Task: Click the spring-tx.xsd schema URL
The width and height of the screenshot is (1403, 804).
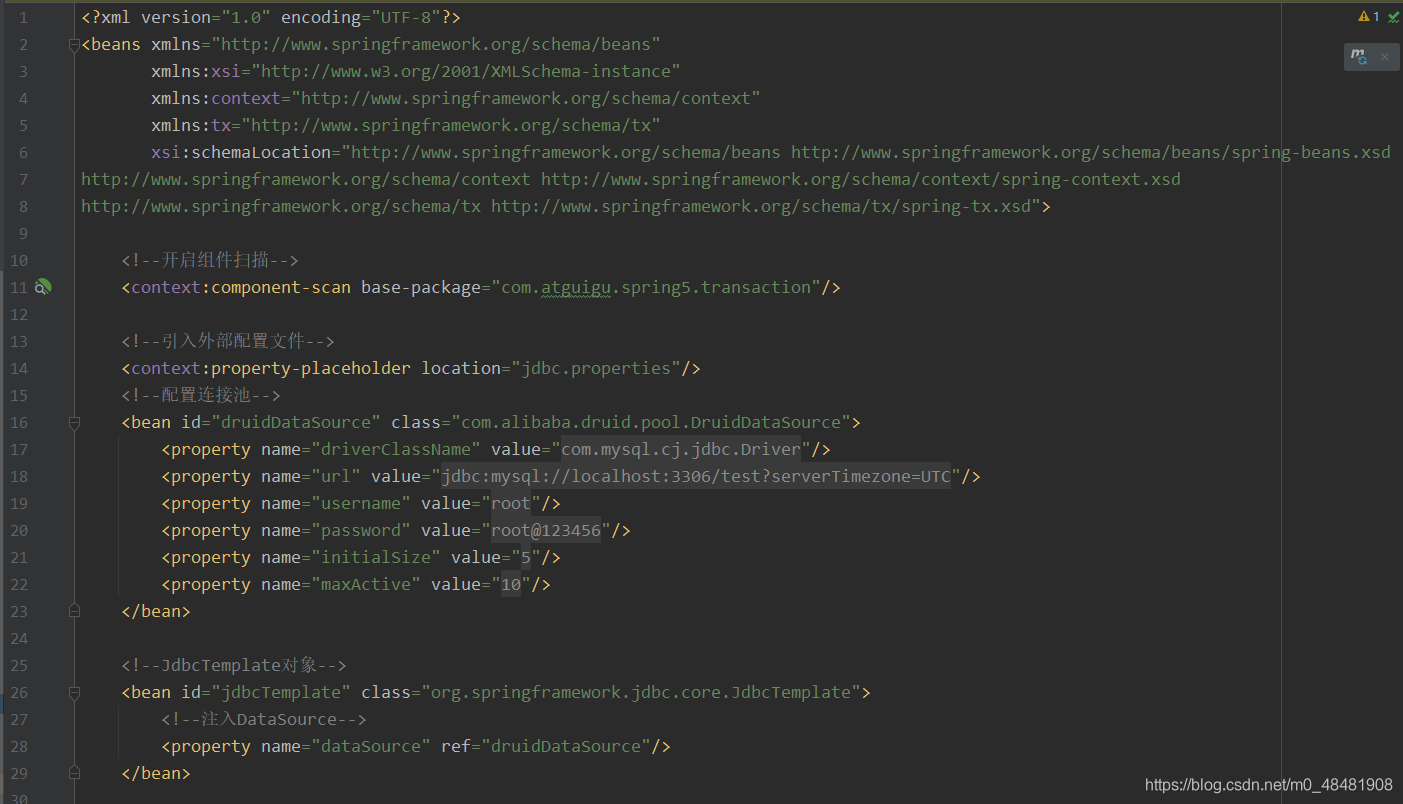Action: click(x=761, y=206)
